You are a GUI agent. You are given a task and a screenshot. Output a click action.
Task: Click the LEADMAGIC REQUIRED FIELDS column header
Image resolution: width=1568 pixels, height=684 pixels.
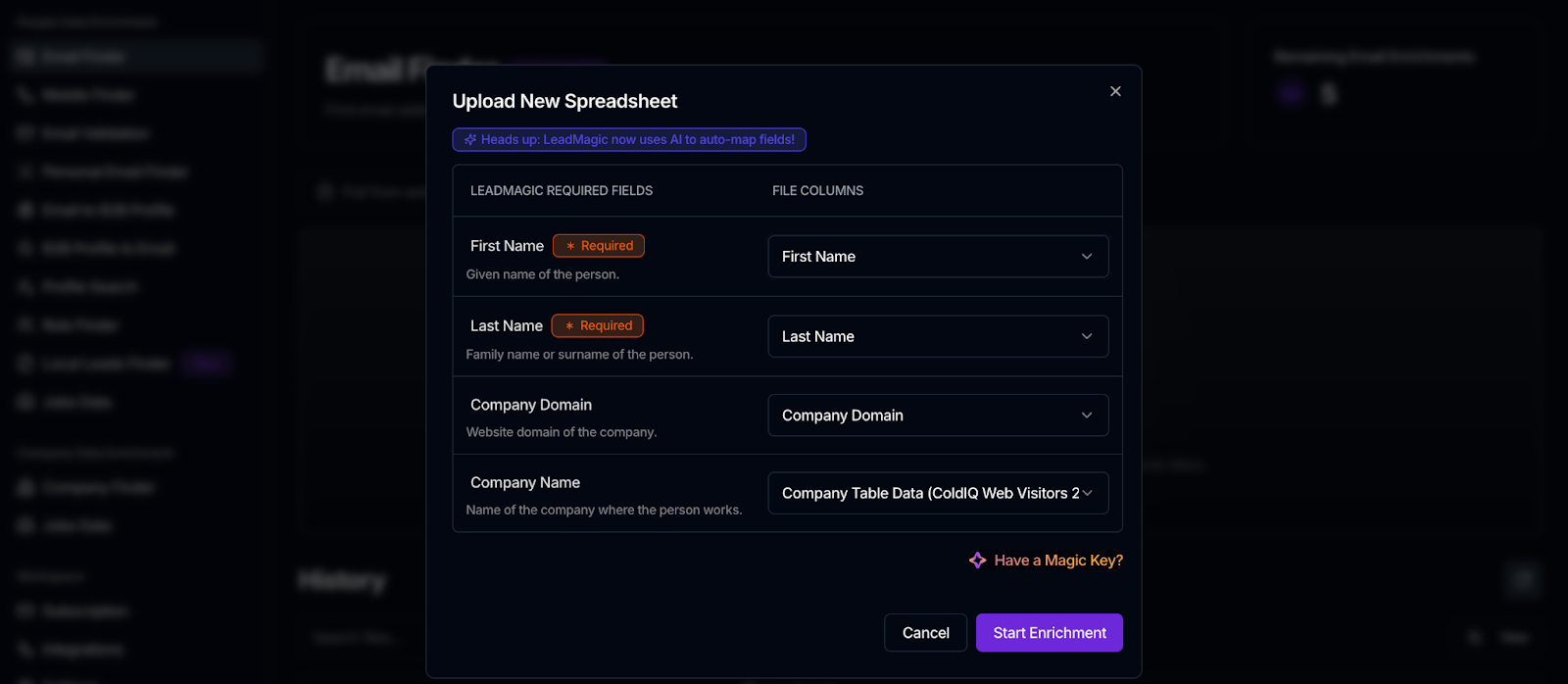point(562,191)
